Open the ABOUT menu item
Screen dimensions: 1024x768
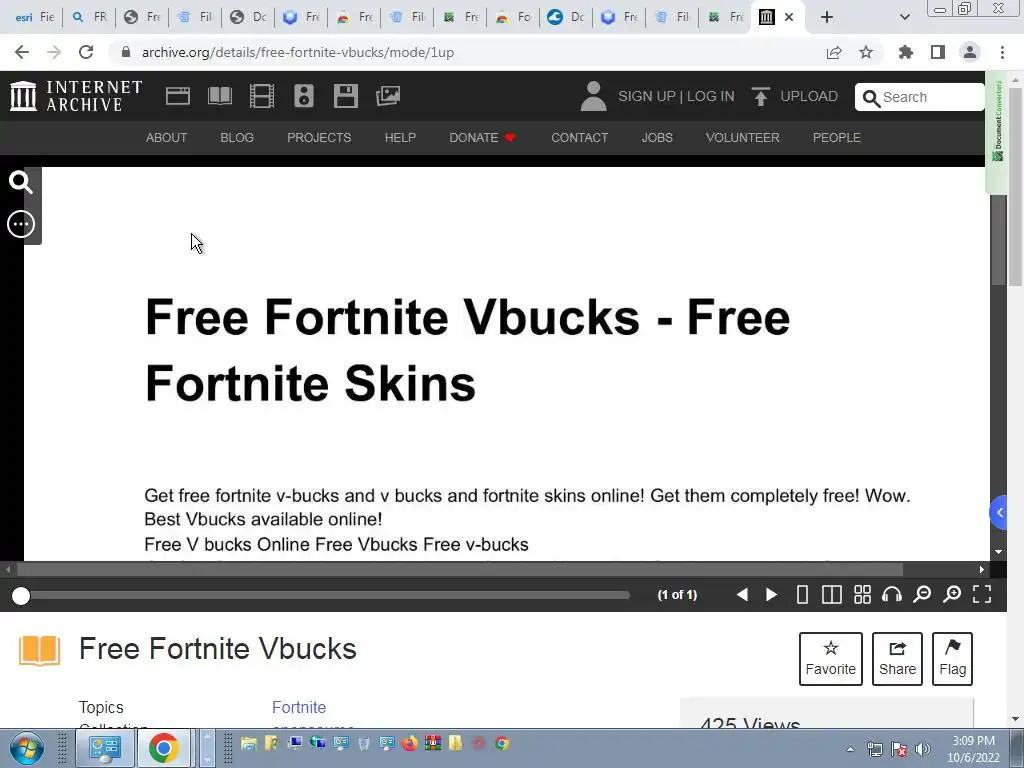point(166,138)
